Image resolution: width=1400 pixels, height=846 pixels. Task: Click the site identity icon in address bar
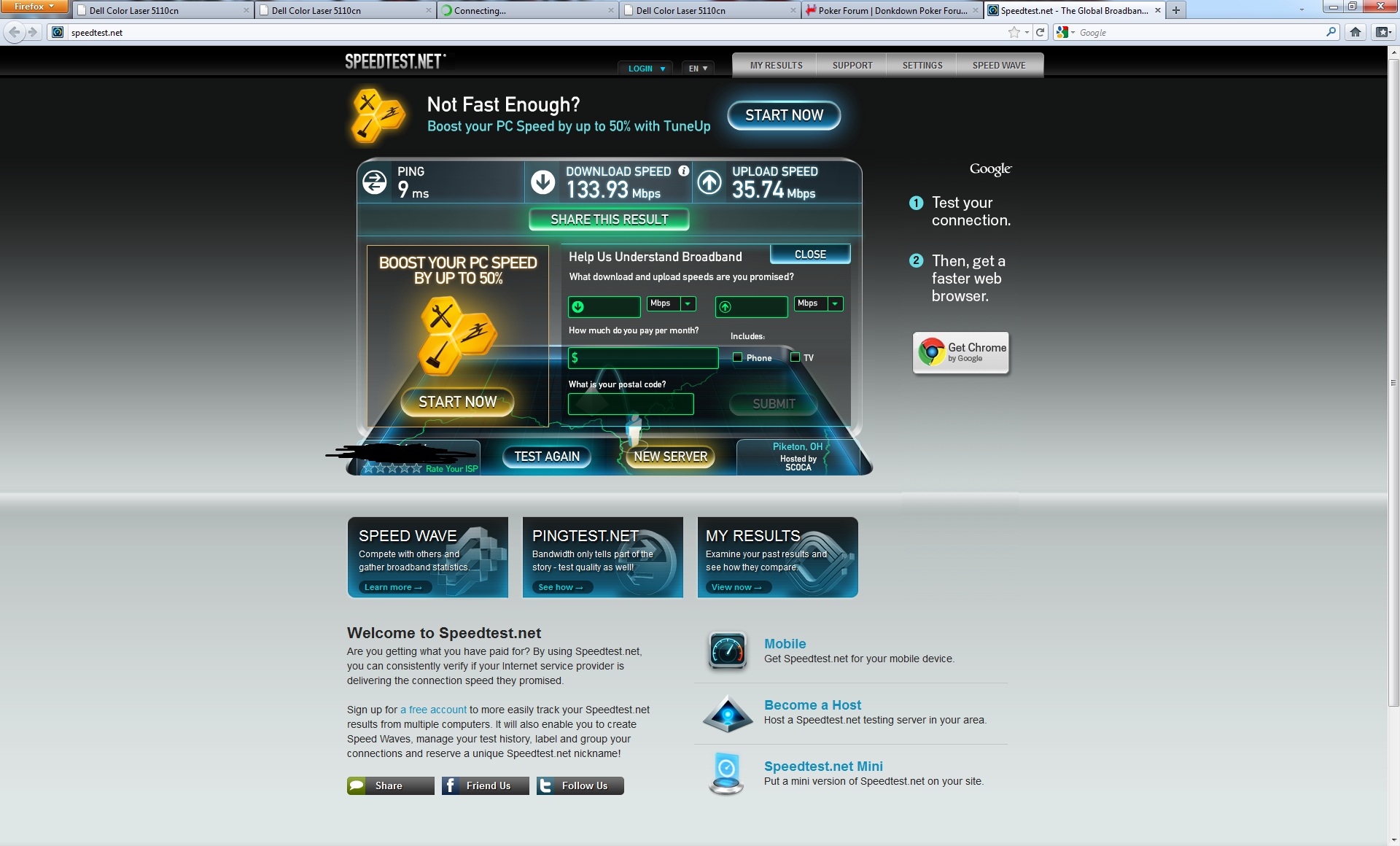point(58,32)
